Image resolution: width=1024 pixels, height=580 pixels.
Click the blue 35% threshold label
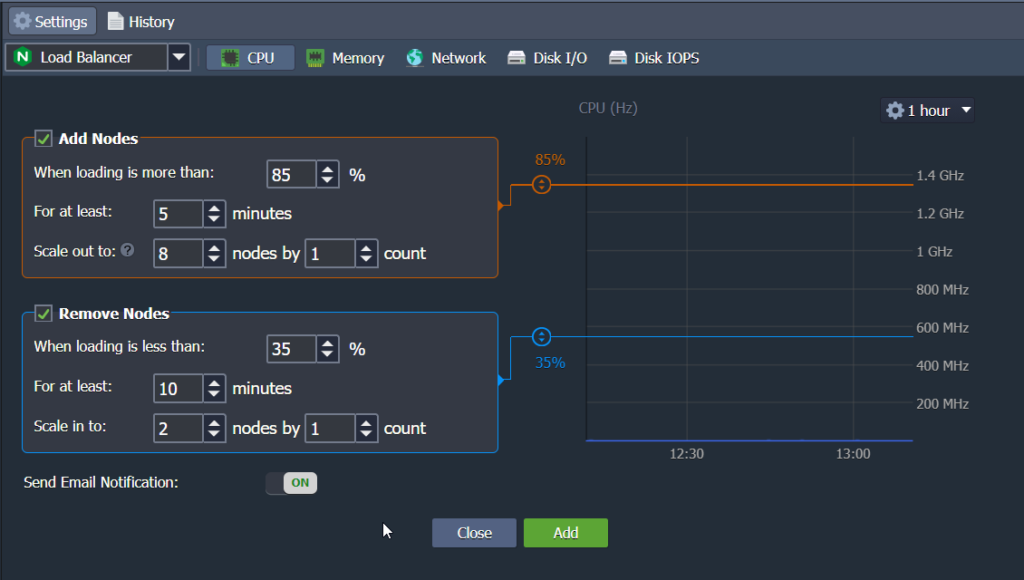(x=550, y=363)
